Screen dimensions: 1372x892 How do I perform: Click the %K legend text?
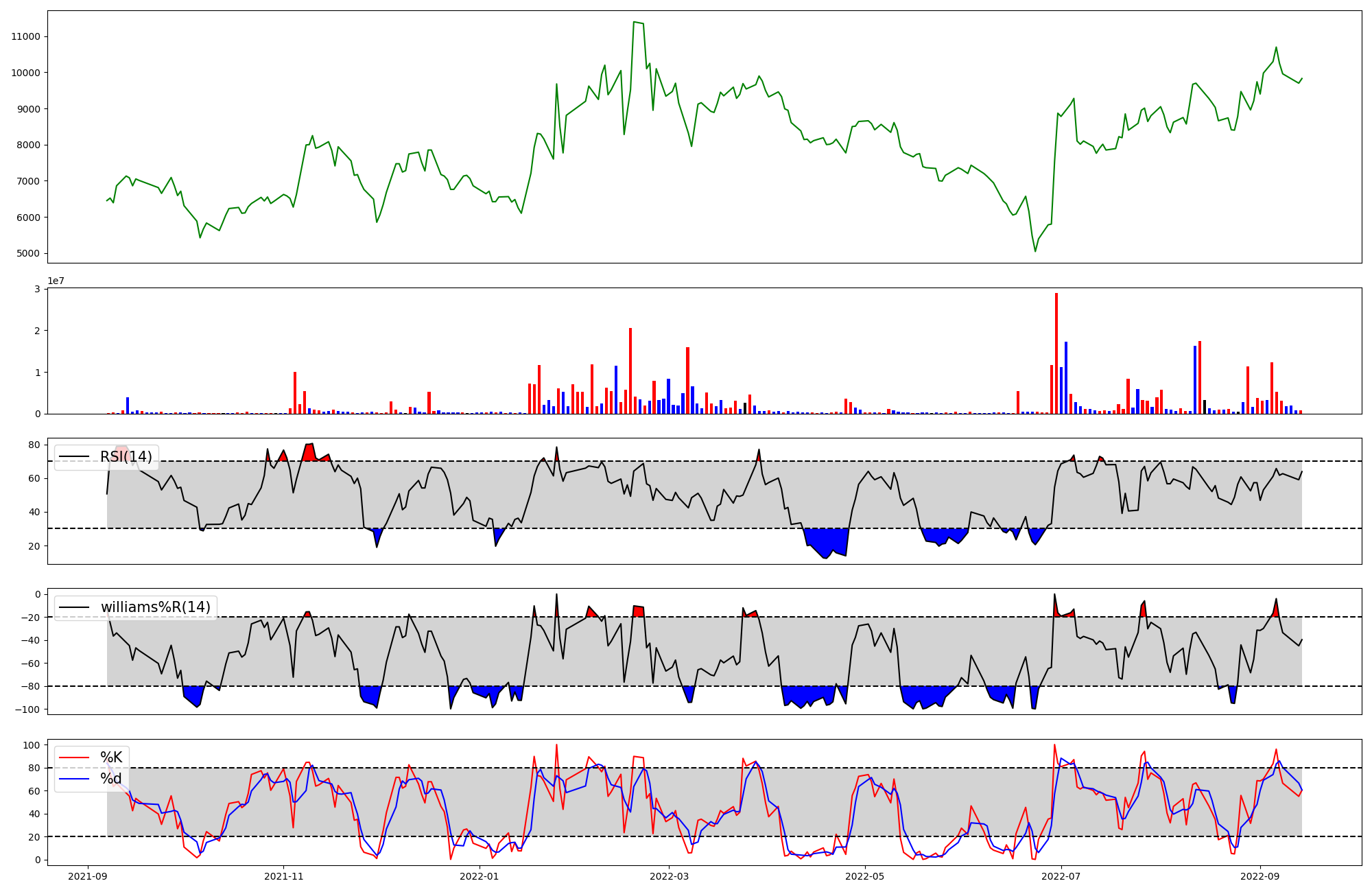[111, 758]
